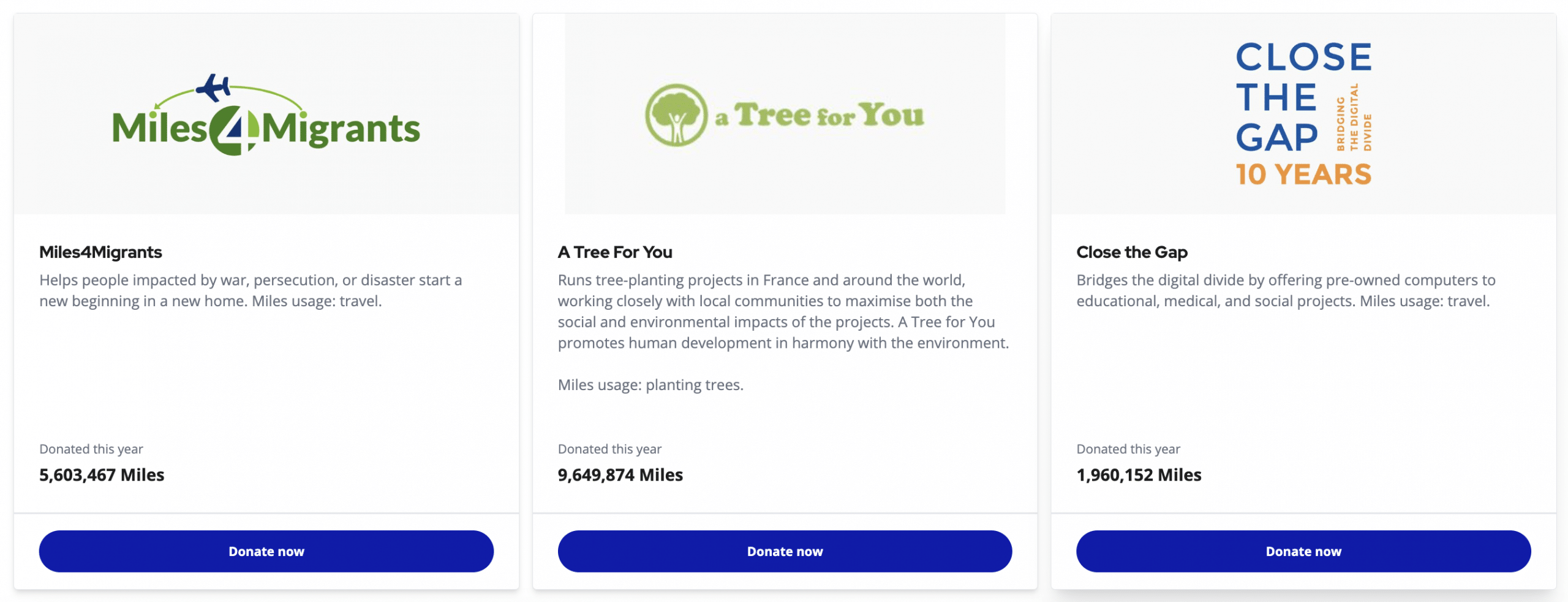Screen dimensions: 1568x602
Task: Click vertical 'Bridging the Digital Divide' text
Action: [x=1354, y=118]
